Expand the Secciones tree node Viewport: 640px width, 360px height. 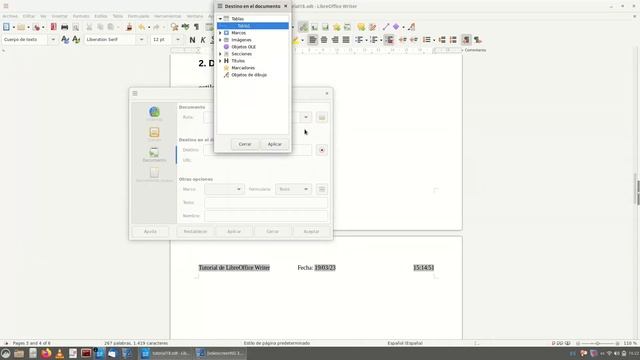(220, 54)
